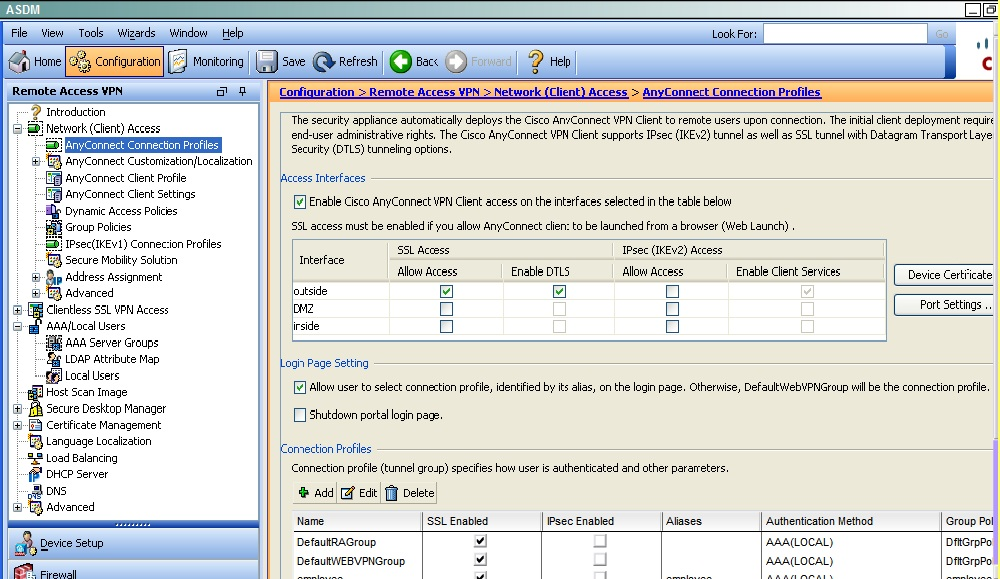Uncheck SSL Allow Access for outside
The image size is (1000, 579).
[x=446, y=291]
